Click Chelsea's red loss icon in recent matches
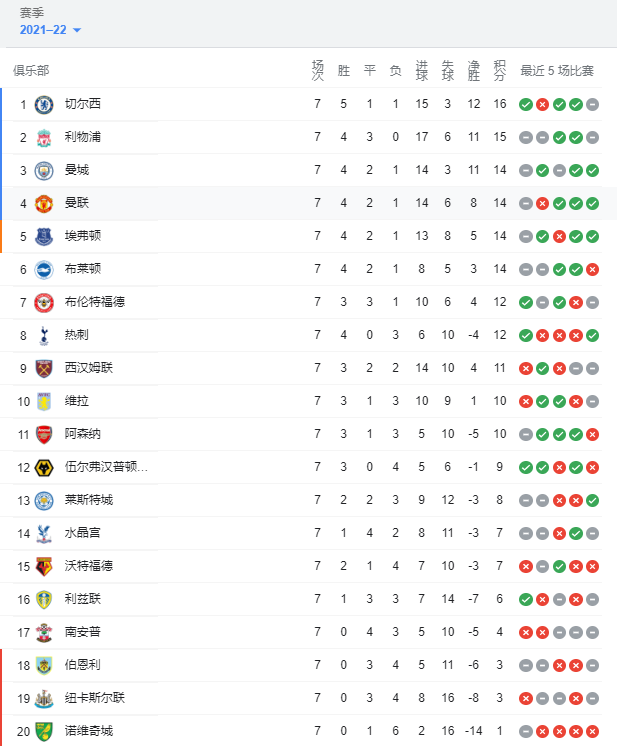 542,105
